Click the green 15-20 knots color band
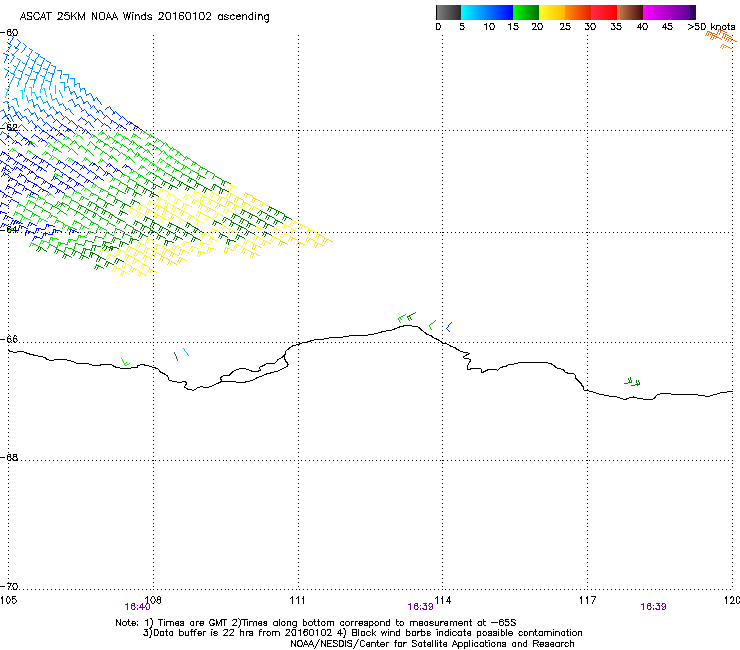This screenshot has width=740, height=650. (x=526, y=12)
